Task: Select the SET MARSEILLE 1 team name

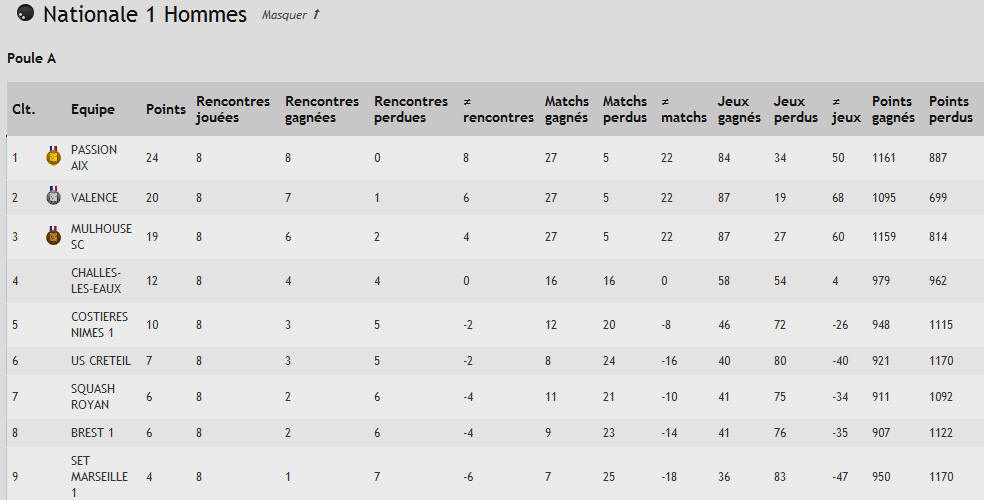Action: pyautogui.click(x=99, y=477)
